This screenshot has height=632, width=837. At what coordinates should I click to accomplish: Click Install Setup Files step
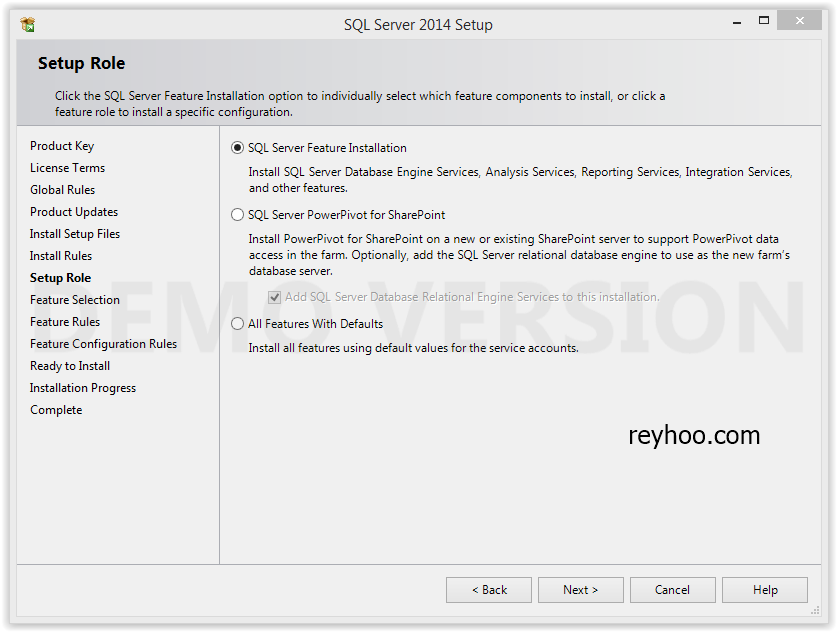point(75,234)
